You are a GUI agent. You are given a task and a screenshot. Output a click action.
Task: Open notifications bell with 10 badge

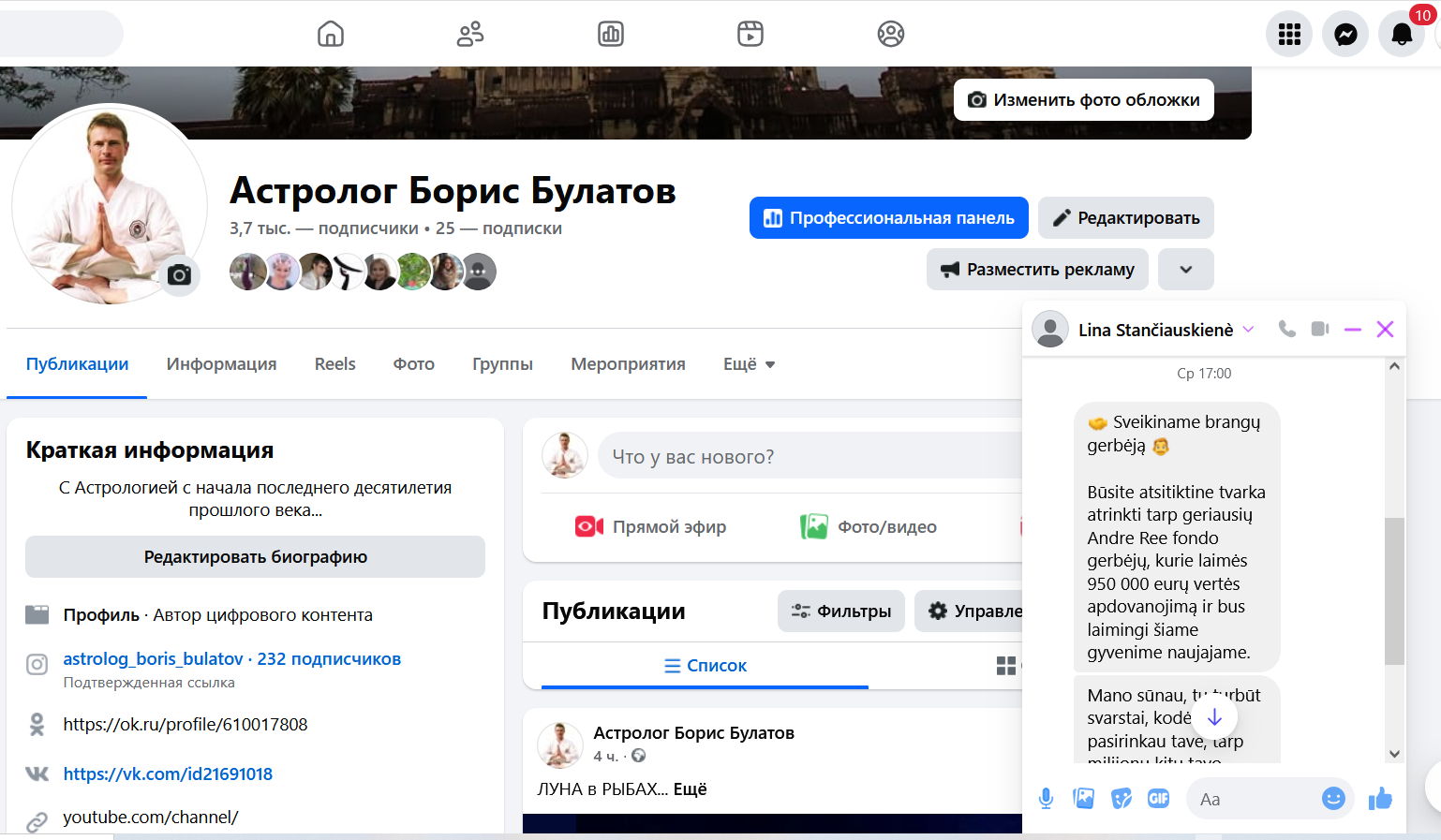coord(1402,35)
